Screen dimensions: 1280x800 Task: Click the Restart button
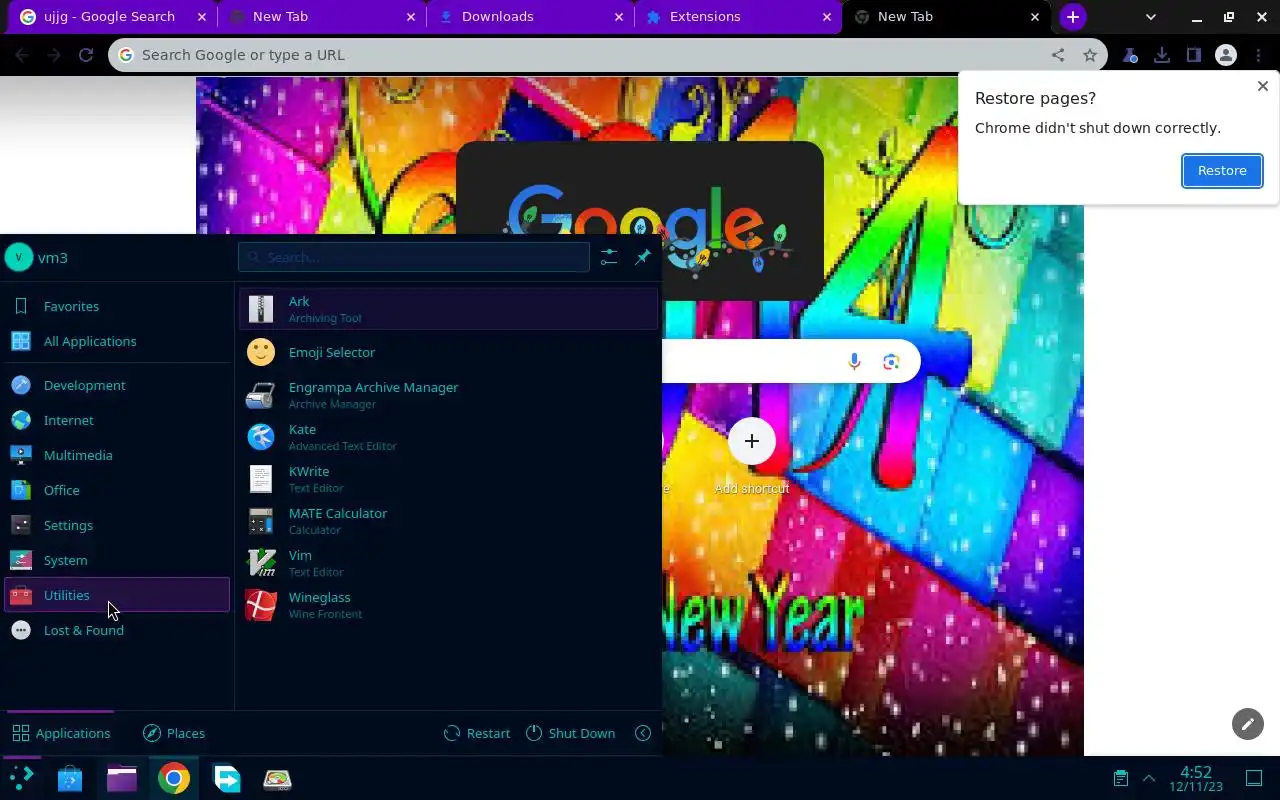[477, 733]
